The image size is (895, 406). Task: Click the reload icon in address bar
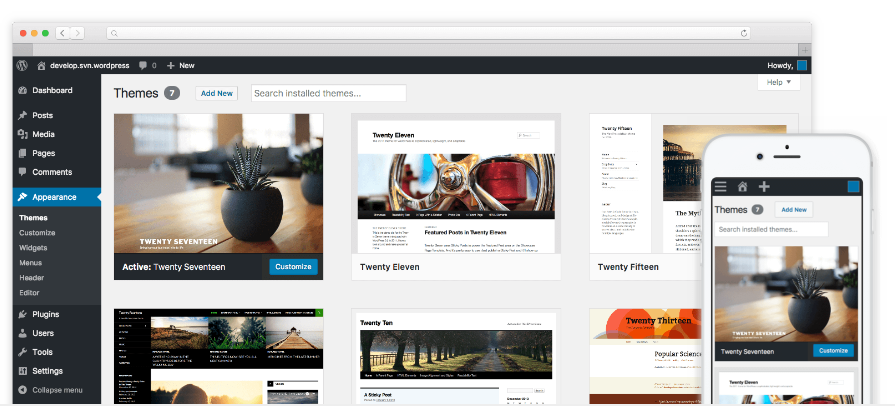tap(744, 33)
